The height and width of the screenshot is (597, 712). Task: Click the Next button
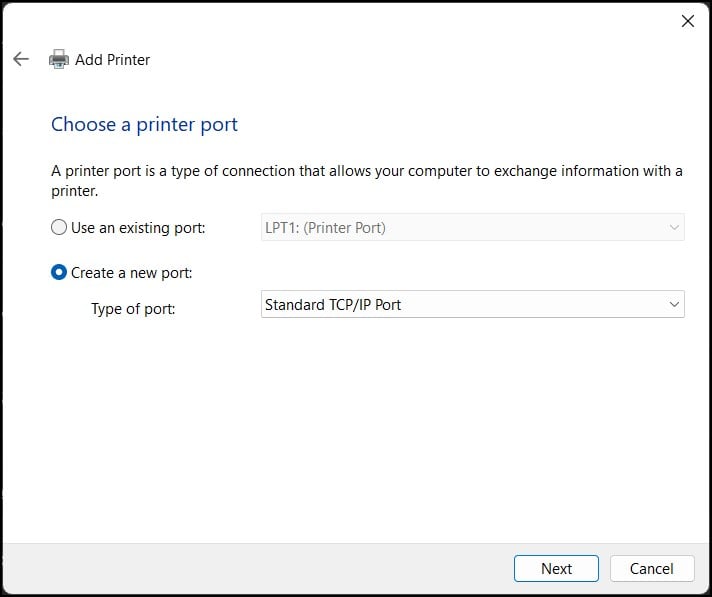[556, 568]
